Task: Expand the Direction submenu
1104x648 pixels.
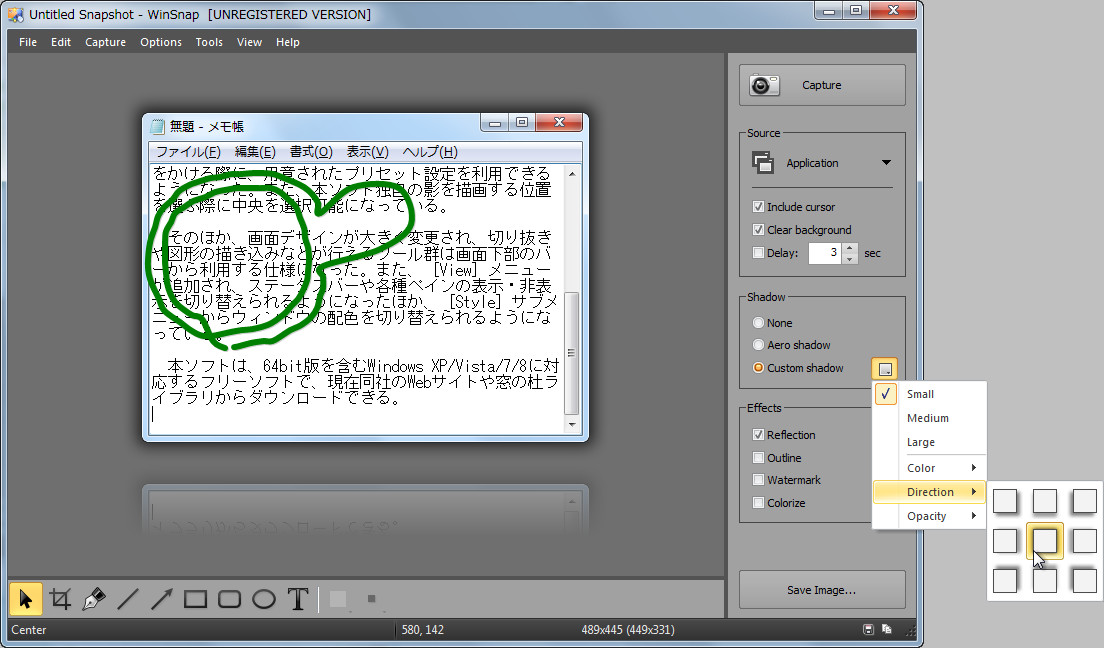Action: (x=929, y=492)
